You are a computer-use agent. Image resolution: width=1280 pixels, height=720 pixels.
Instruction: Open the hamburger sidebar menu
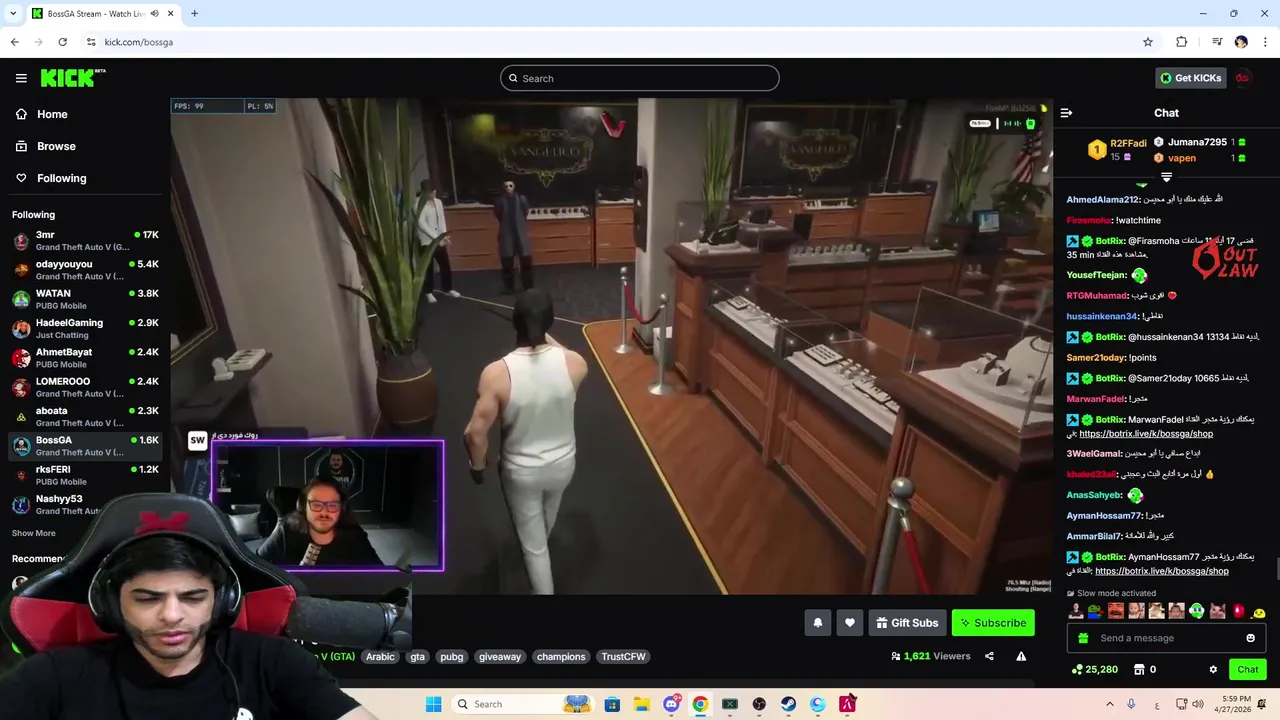pyautogui.click(x=21, y=78)
